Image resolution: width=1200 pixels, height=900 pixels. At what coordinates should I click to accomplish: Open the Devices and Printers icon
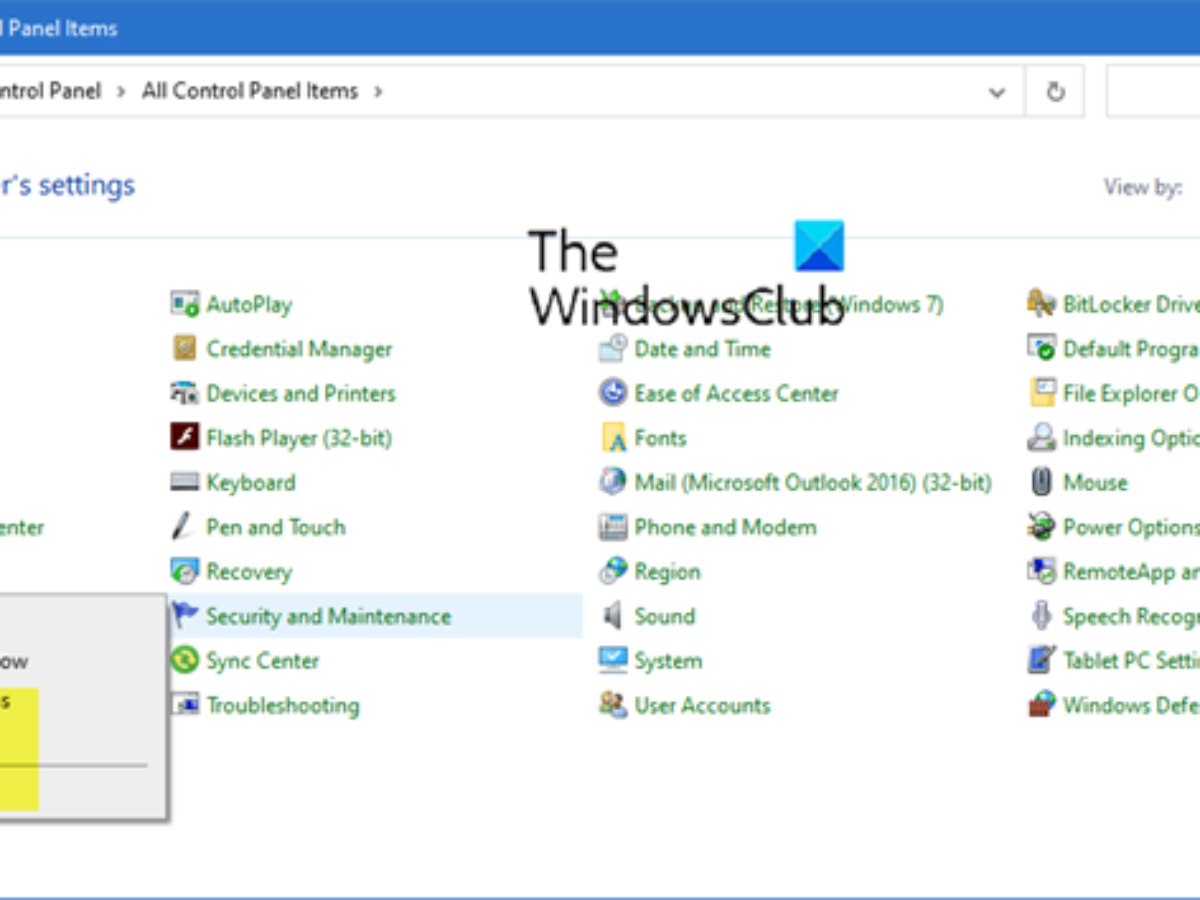click(x=185, y=393)
